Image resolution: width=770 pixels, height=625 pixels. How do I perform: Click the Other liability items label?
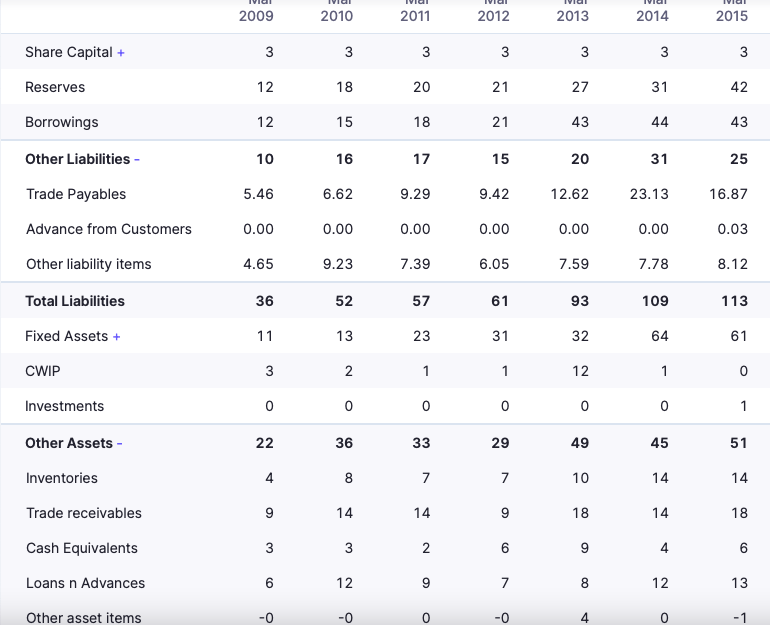[88, 264]
